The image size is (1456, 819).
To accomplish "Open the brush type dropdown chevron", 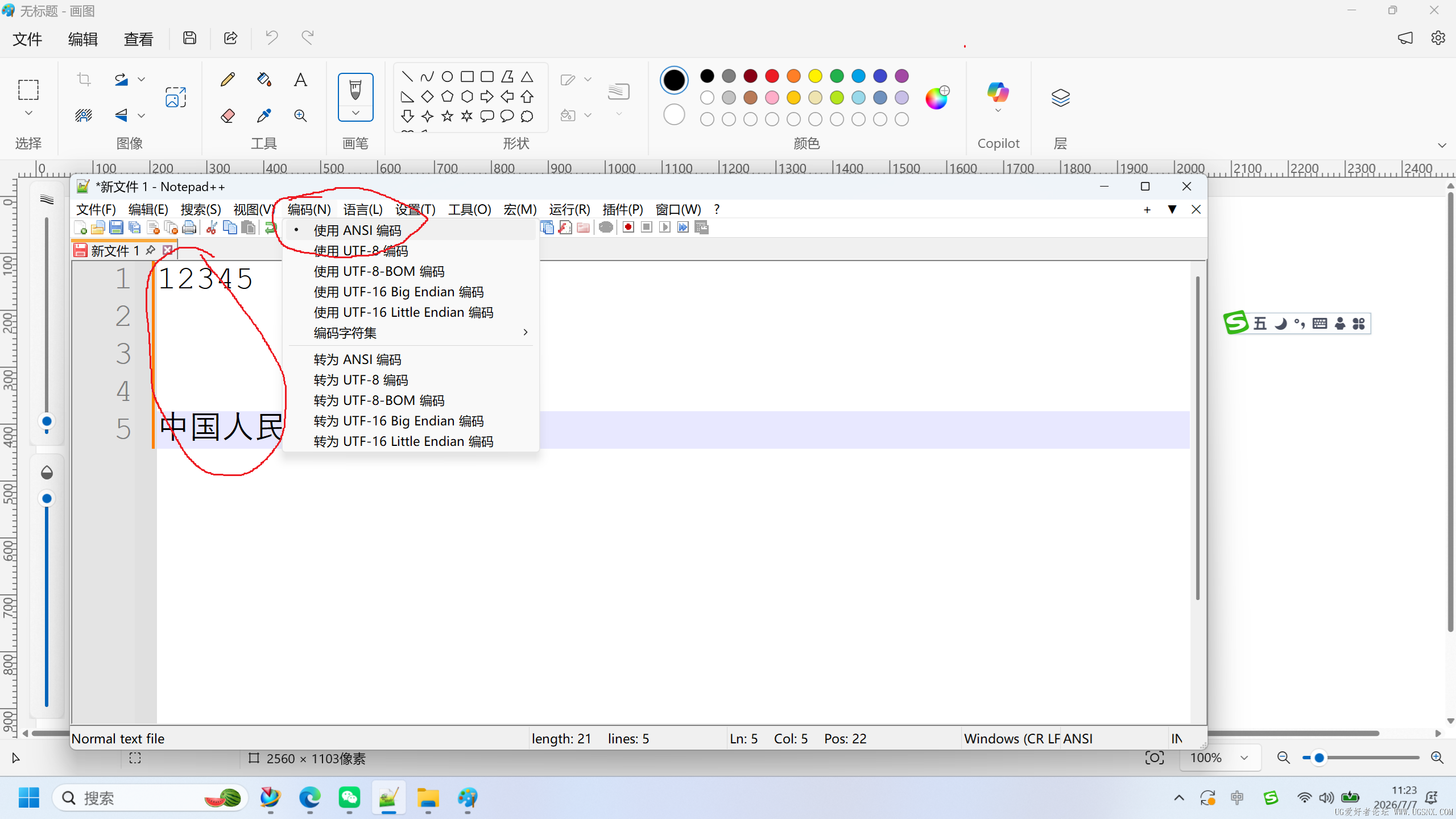I will (355, 113).
